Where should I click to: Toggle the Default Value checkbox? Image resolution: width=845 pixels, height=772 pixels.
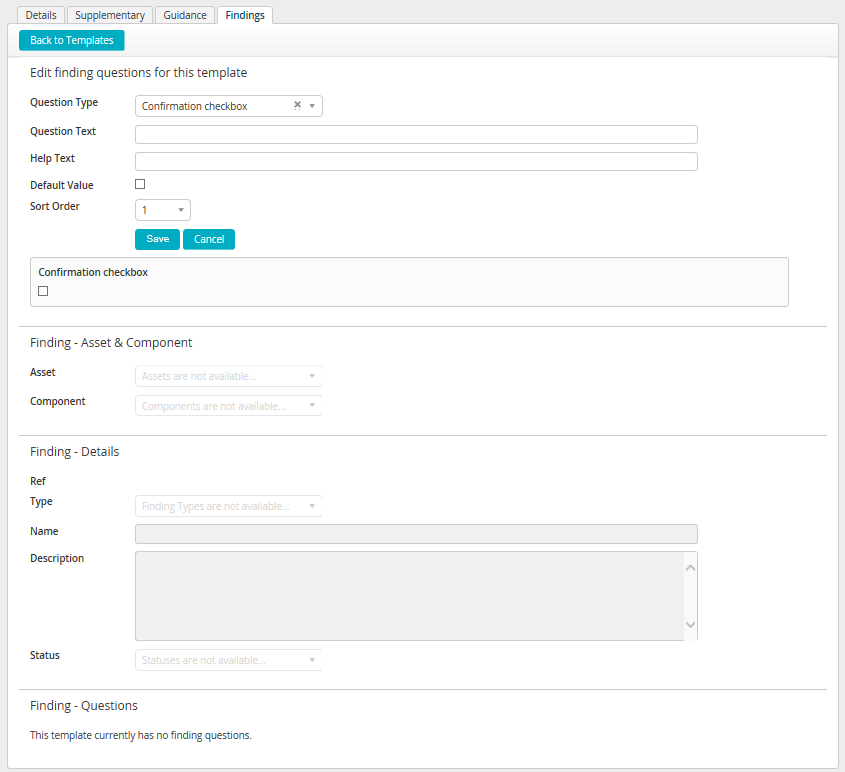coord(140,184)
